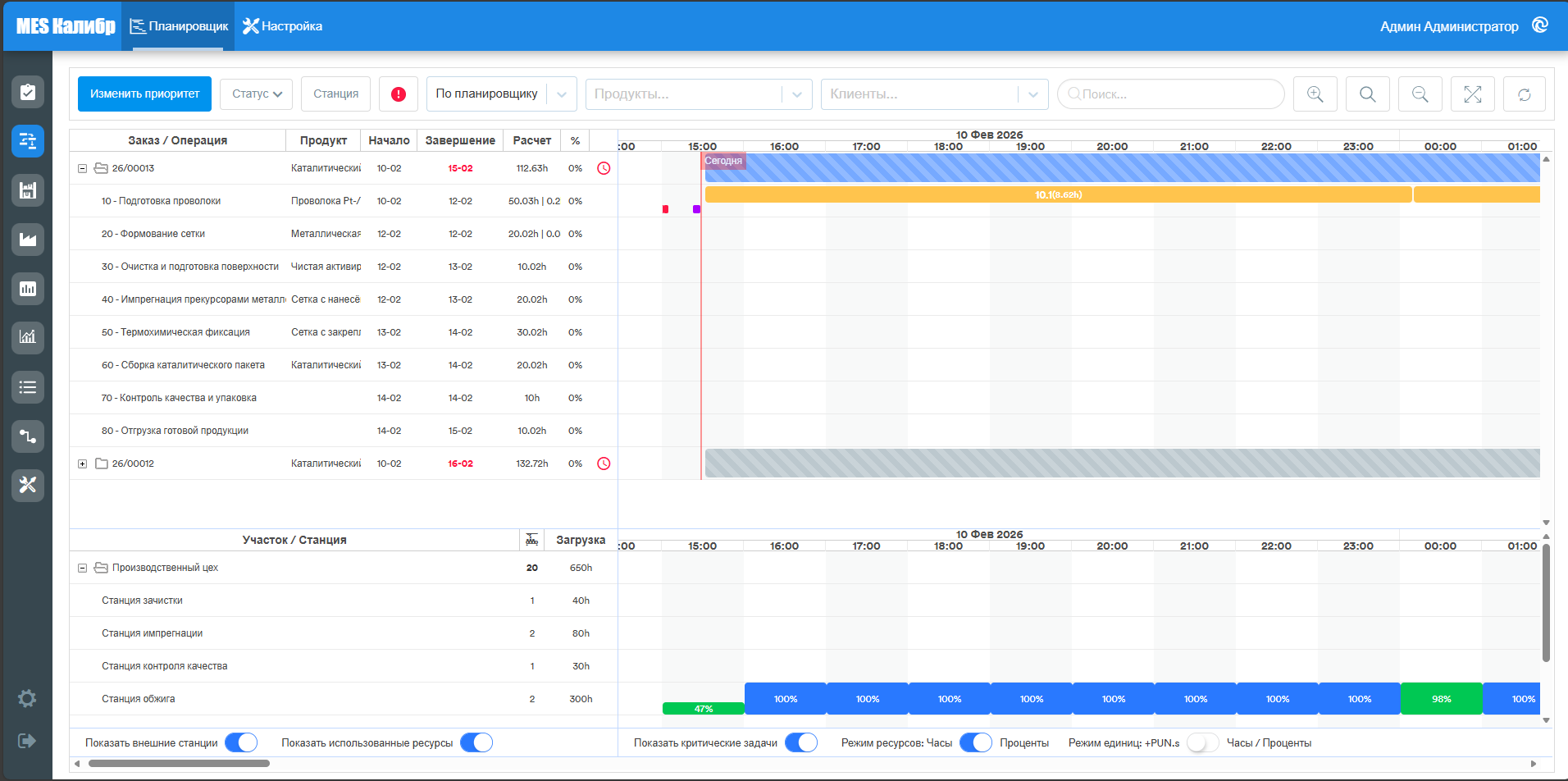Collapse order 26/00013 tree row
This screenshot has height=781, width=1568.
tap(82, 168)
